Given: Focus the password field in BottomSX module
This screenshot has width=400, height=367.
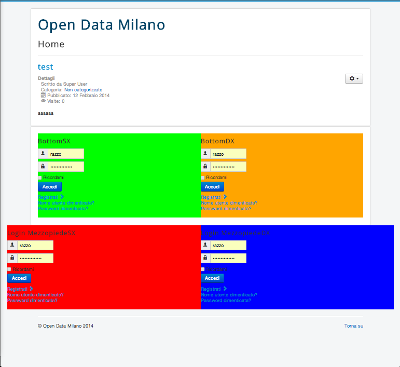Looking at the screenshot, I should (x=66, y=167).
